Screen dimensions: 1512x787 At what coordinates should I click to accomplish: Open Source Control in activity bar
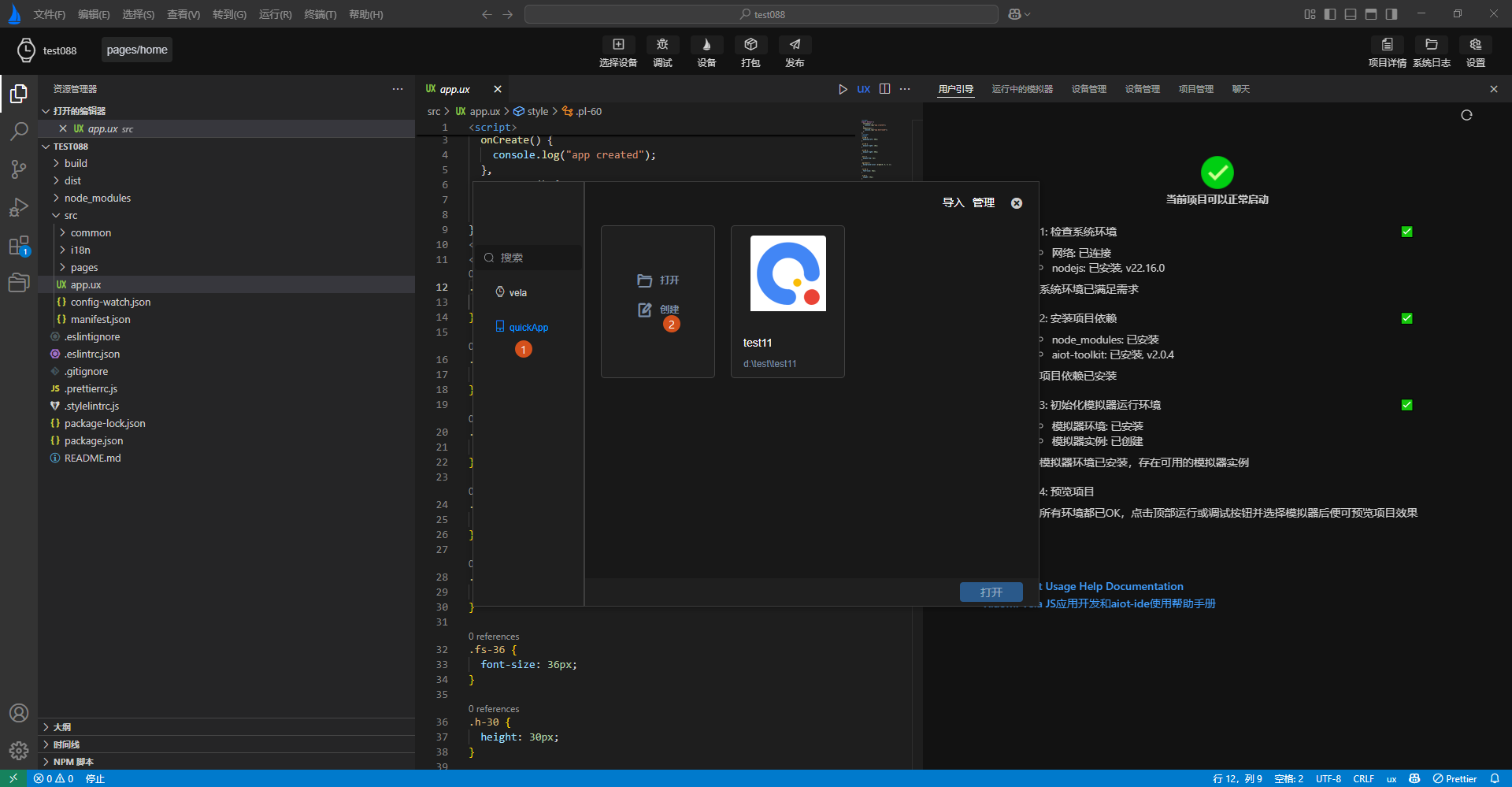coord(19,169)
